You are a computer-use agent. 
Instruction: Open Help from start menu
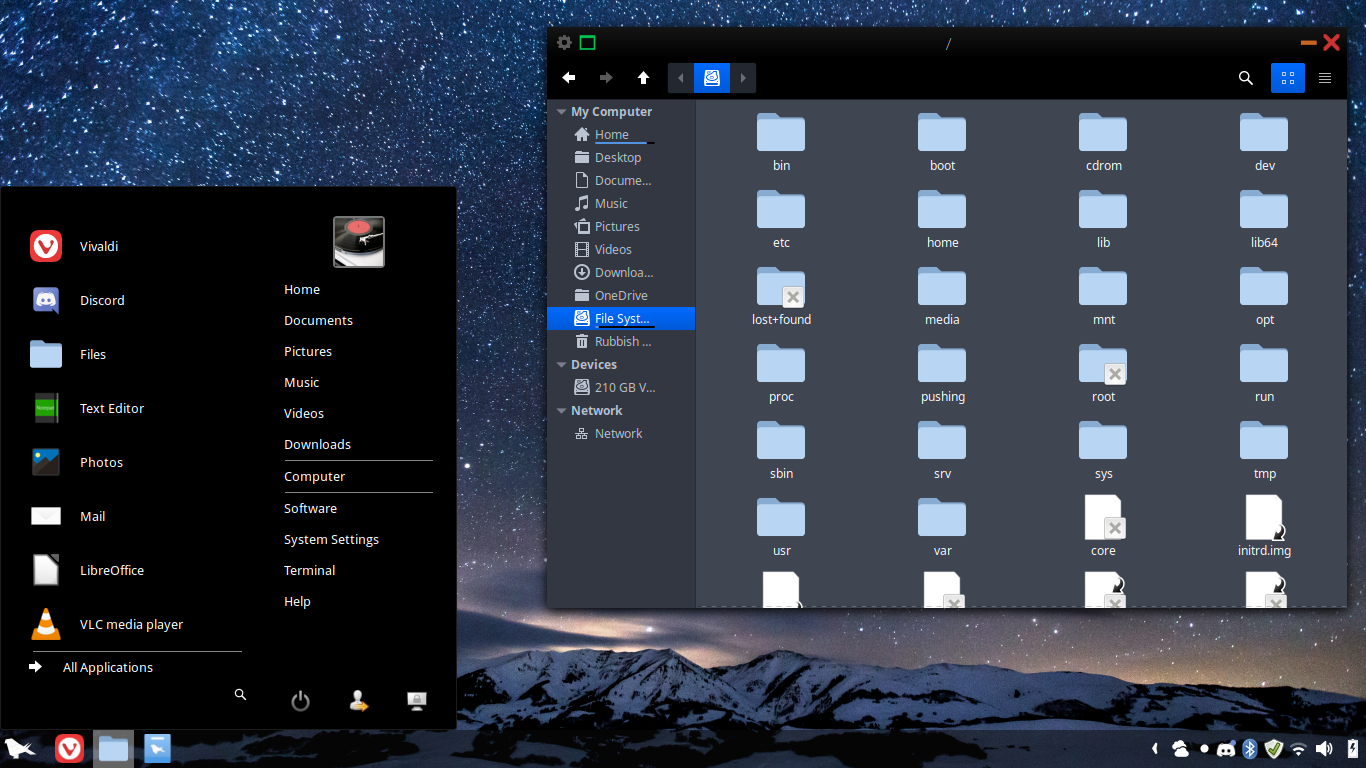[x=297, y=601]
